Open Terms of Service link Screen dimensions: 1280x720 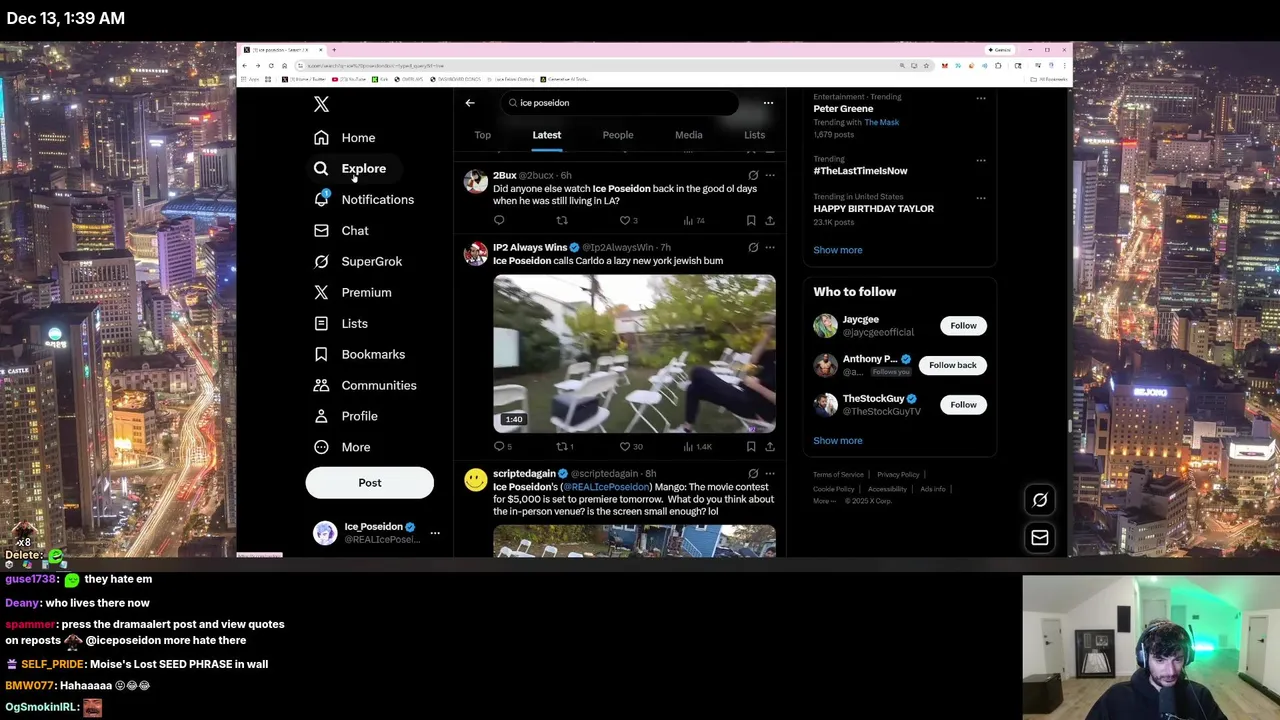tap(838, 475)
